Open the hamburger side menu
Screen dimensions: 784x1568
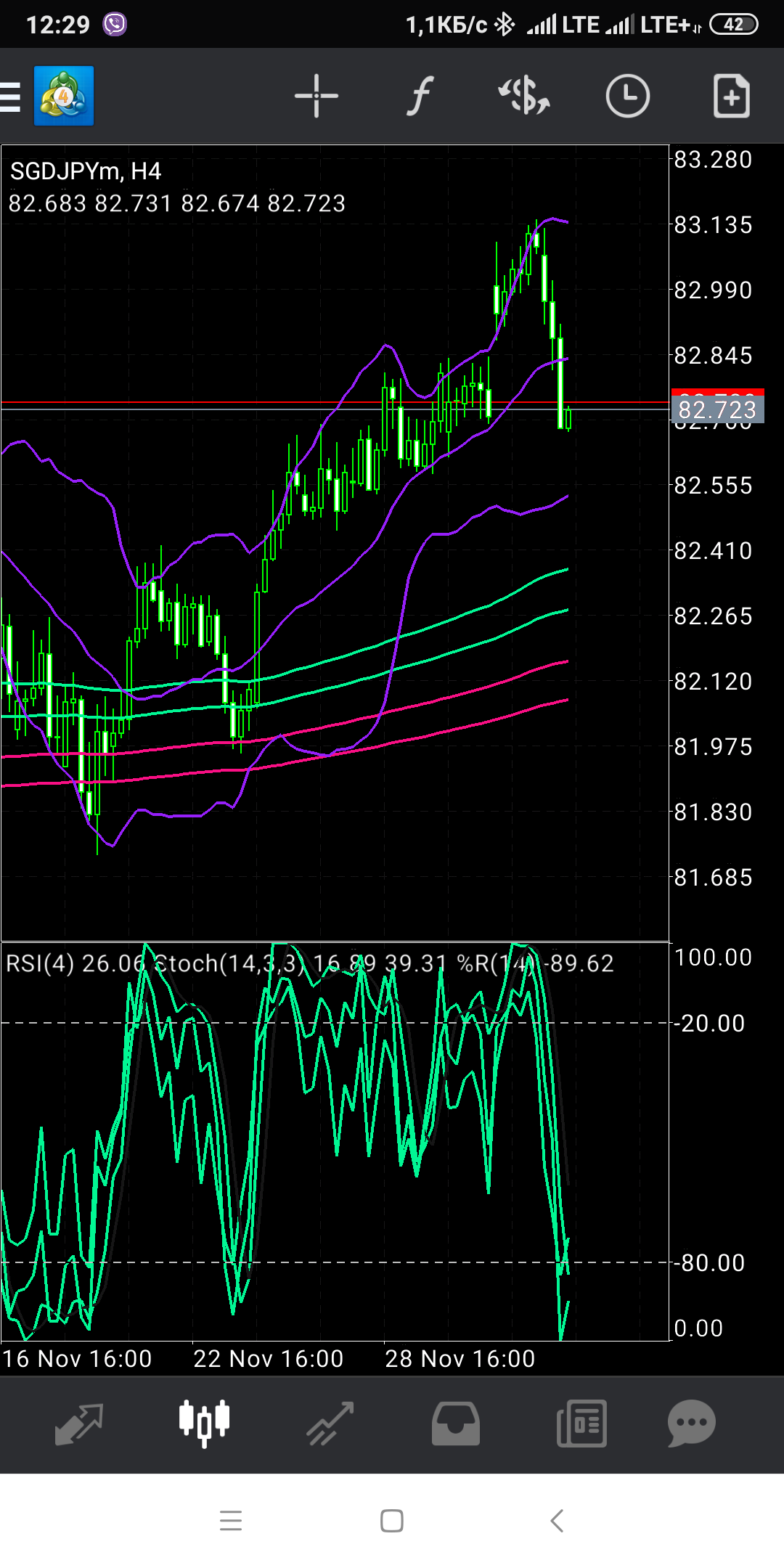10,97
